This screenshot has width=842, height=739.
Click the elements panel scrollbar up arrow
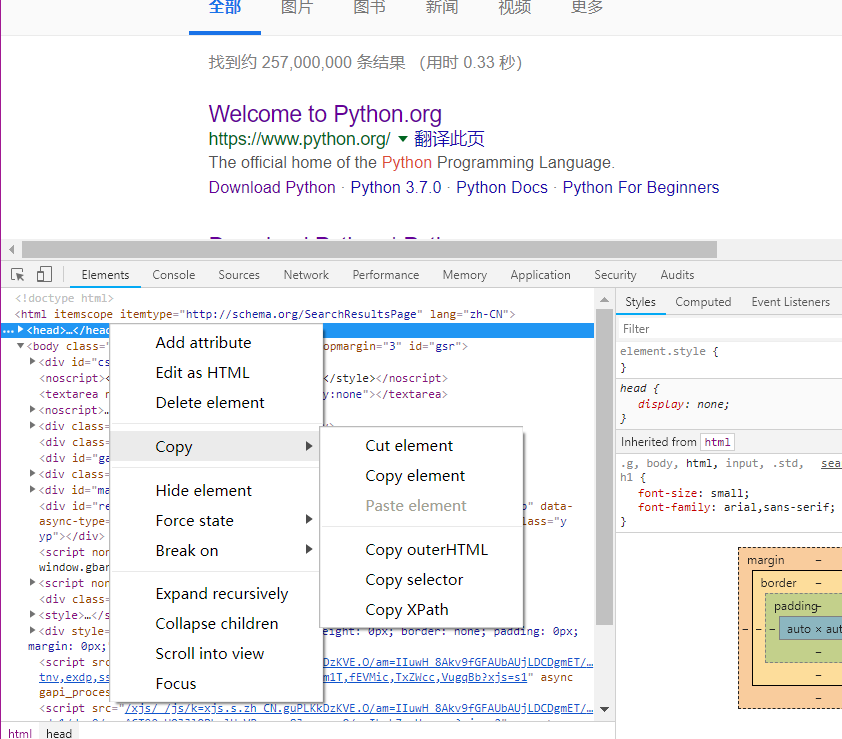click(604, 298)
